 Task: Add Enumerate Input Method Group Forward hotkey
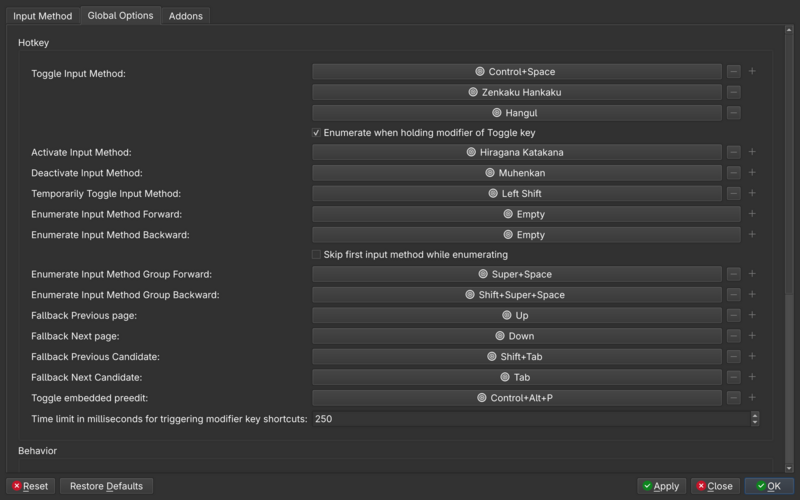[x=752, y=274]
